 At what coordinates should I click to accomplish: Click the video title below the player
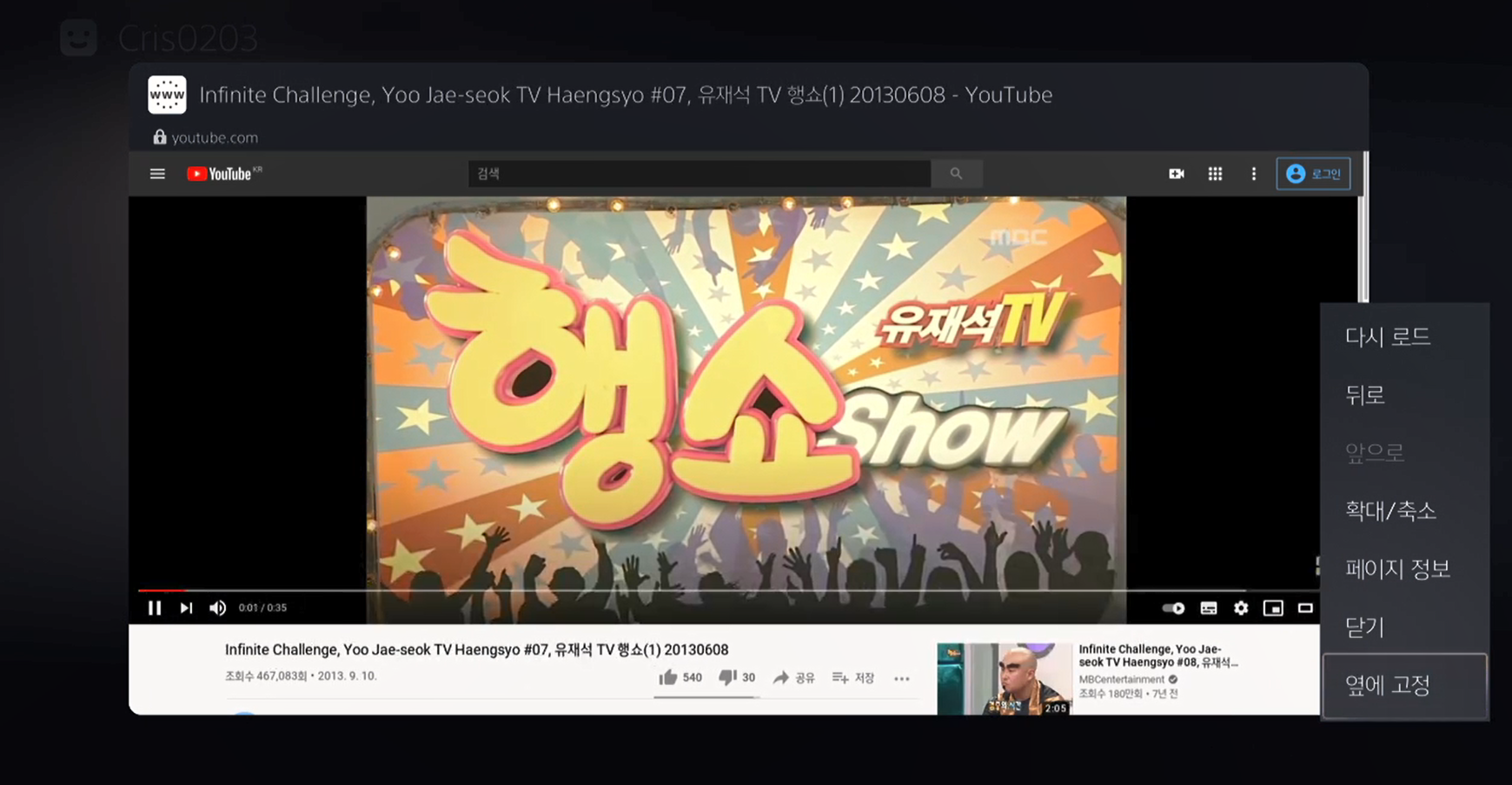pyautogui.click(x=476, y=649)
